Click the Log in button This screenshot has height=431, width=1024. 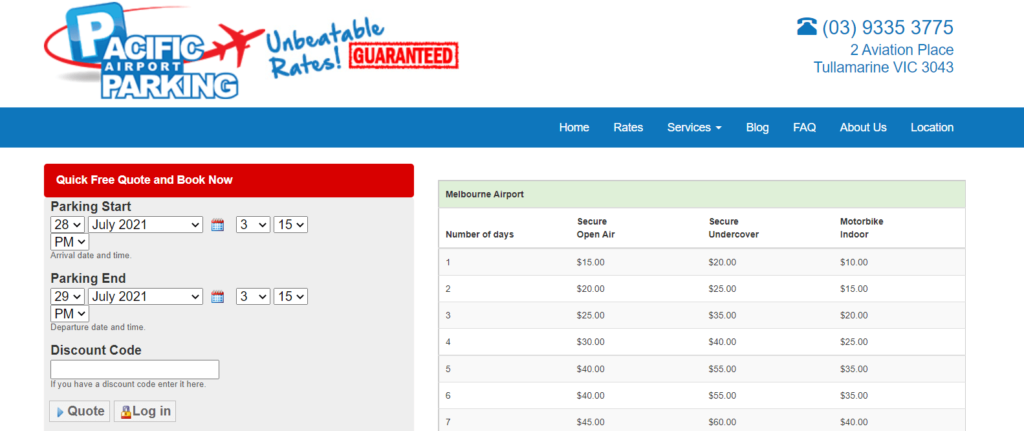pyautogui.click(x=145, y=411)
